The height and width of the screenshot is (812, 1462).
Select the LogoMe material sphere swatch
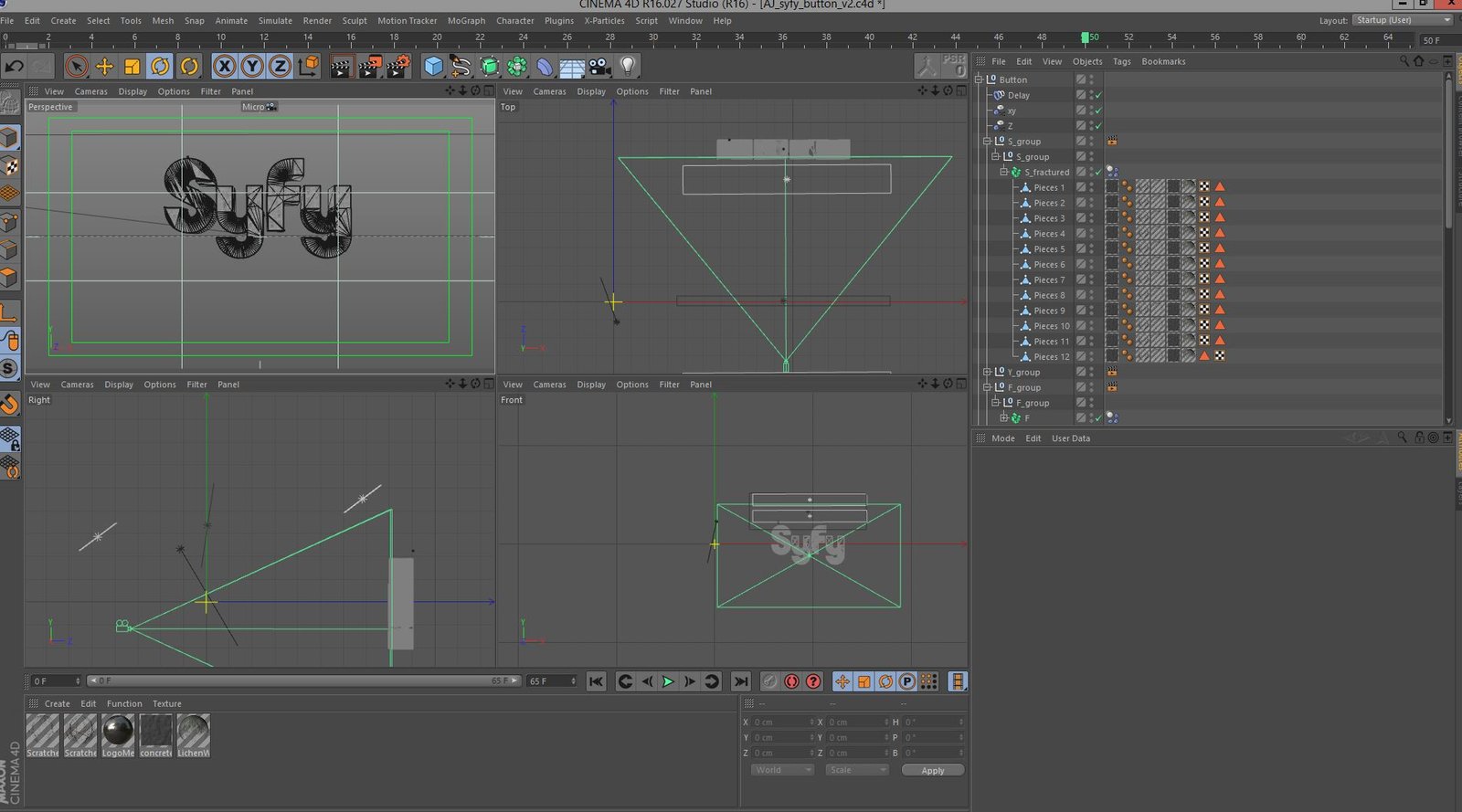point(118,732)
